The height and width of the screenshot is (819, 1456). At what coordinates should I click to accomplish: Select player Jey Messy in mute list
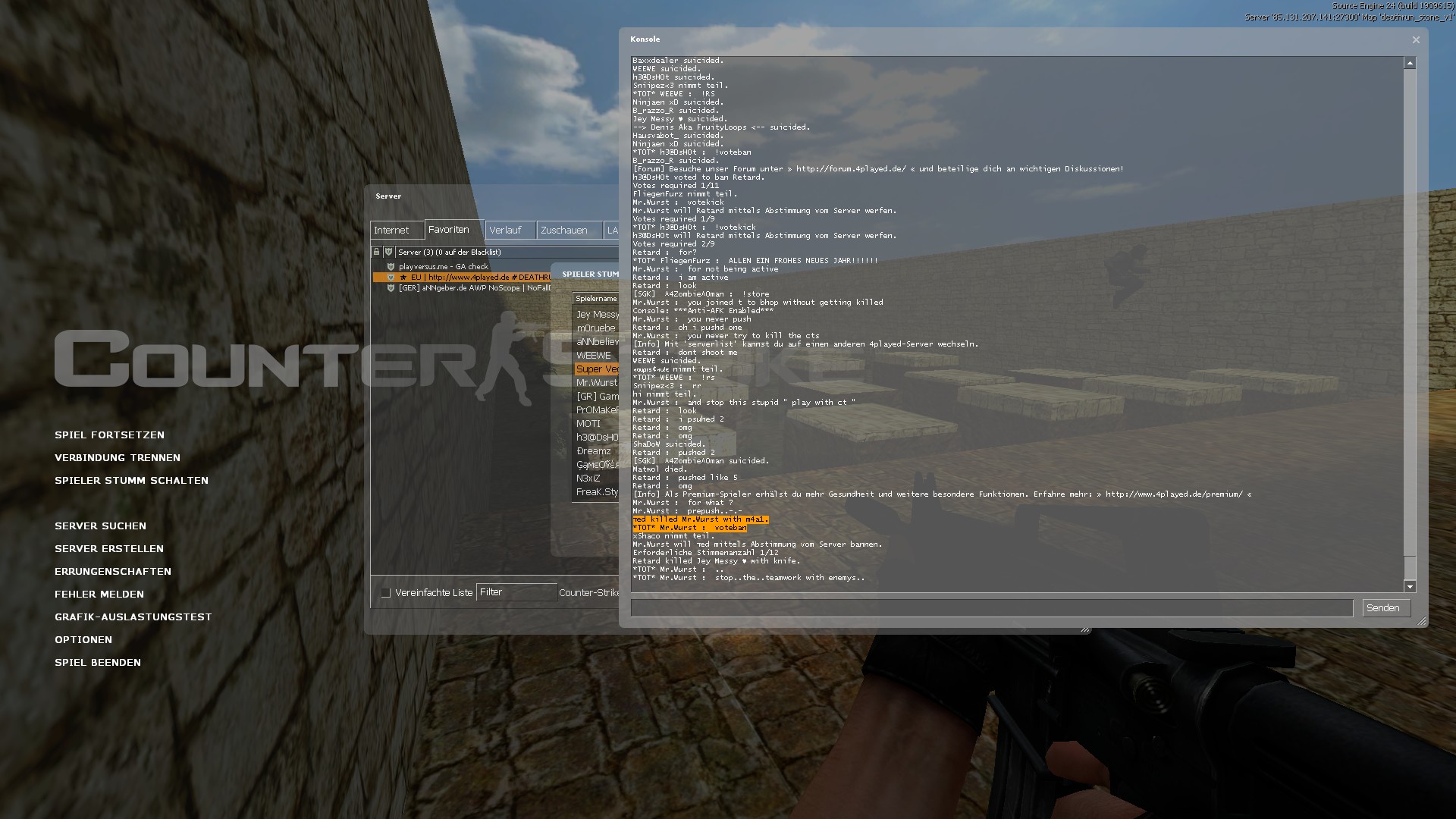[x=597, y=315]
